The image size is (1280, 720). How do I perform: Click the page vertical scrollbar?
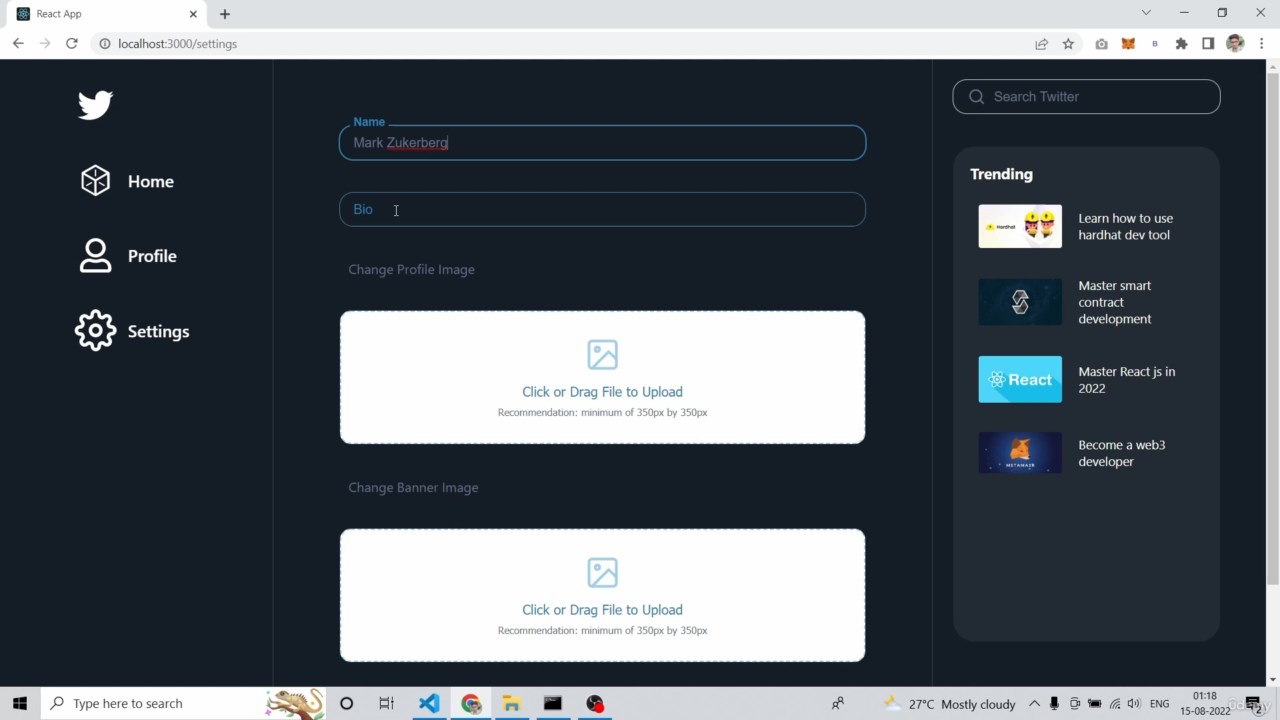[1273, 330]
